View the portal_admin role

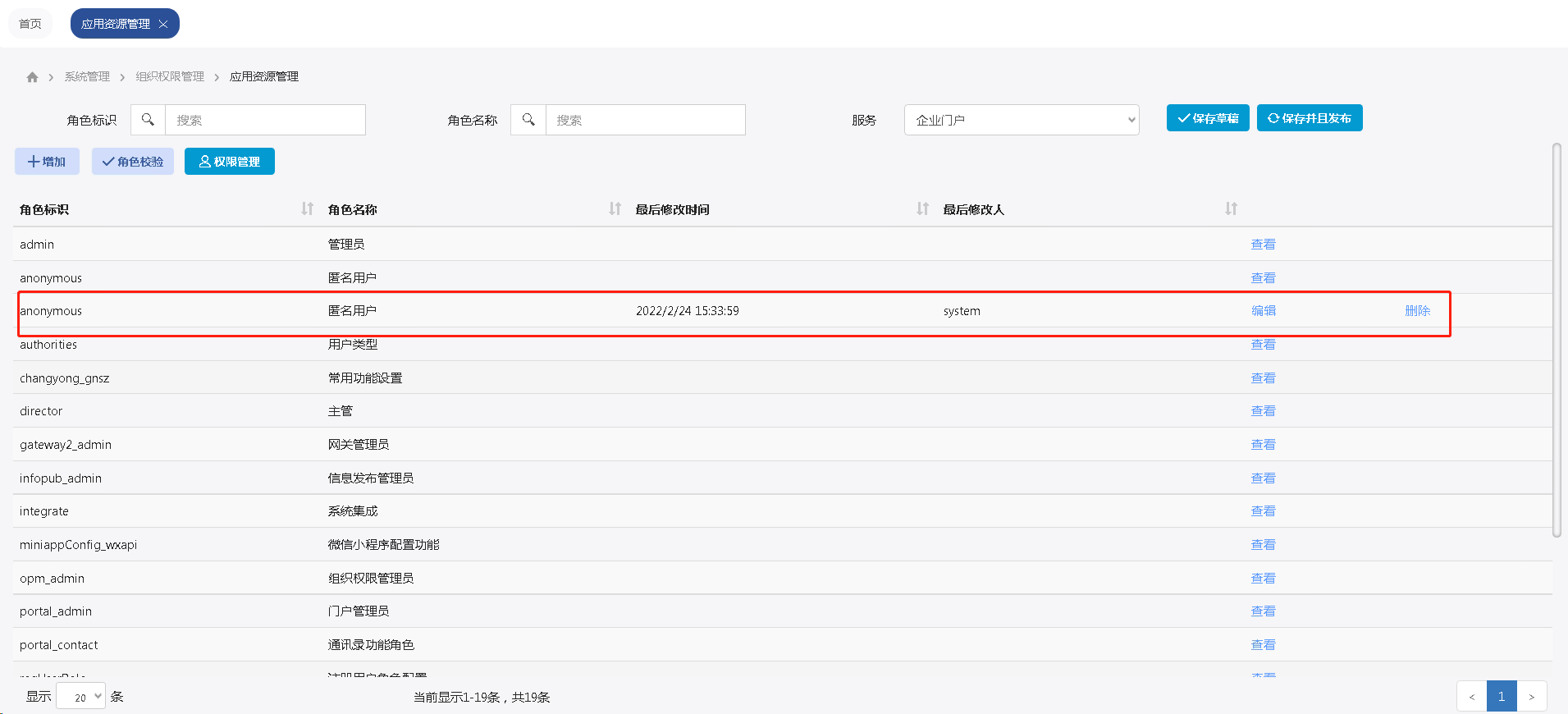click(1263, 611)
